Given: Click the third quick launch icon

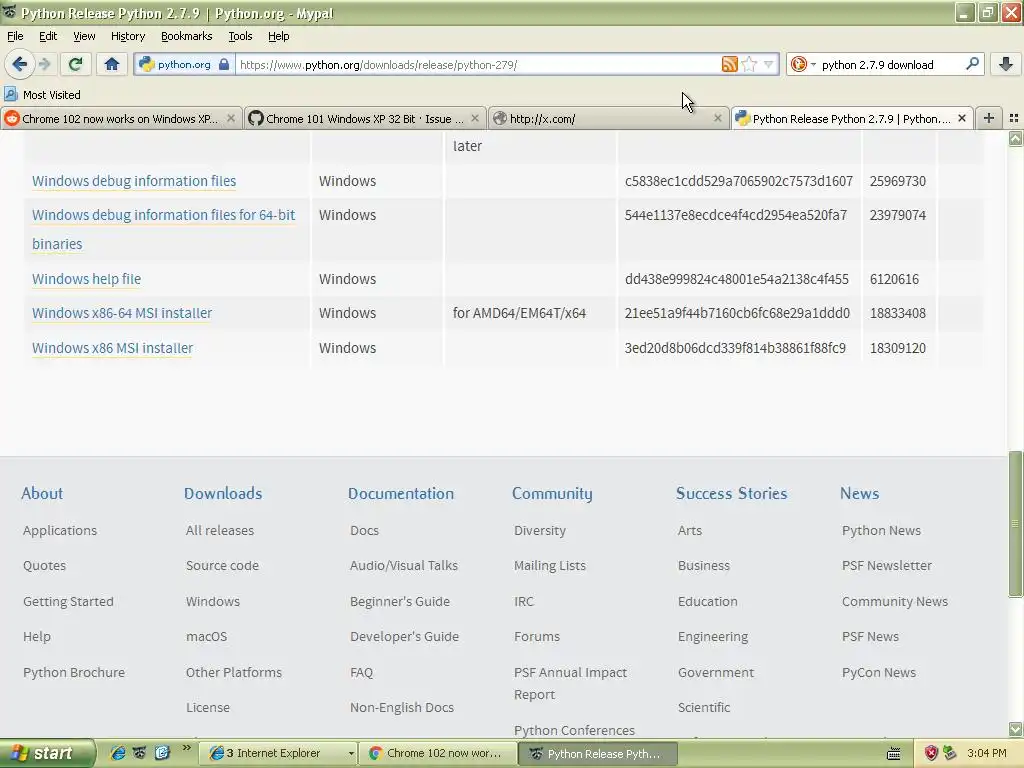Looking at the screenshot, I should [162, 753].
